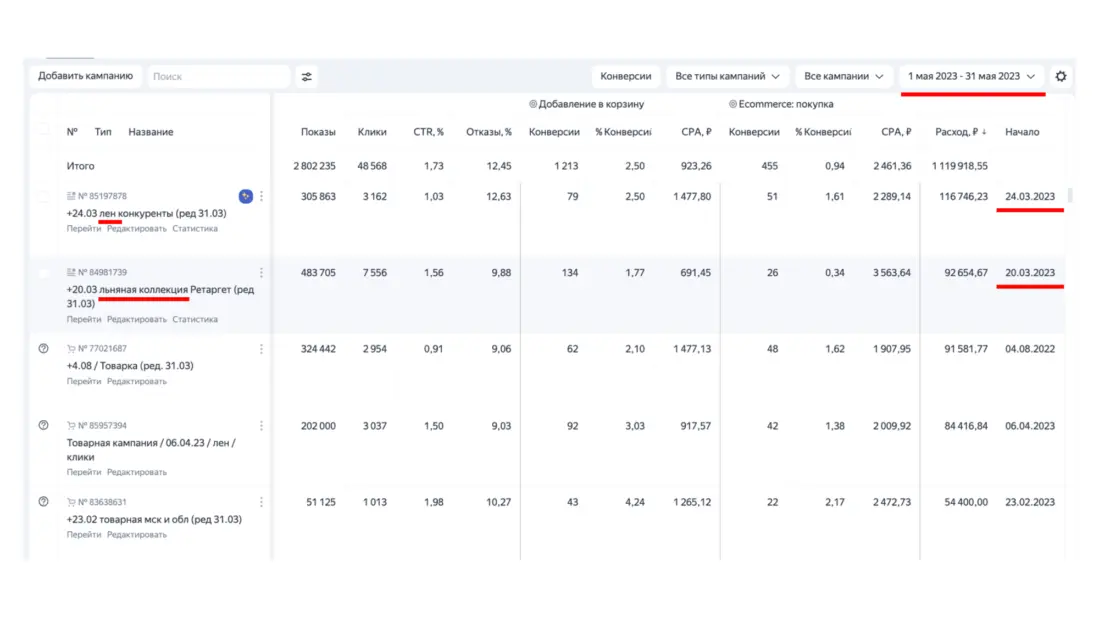Screen dimensions: 1099x618
Task: Open the date range picker for May 2023
Action: coord(971,76)
